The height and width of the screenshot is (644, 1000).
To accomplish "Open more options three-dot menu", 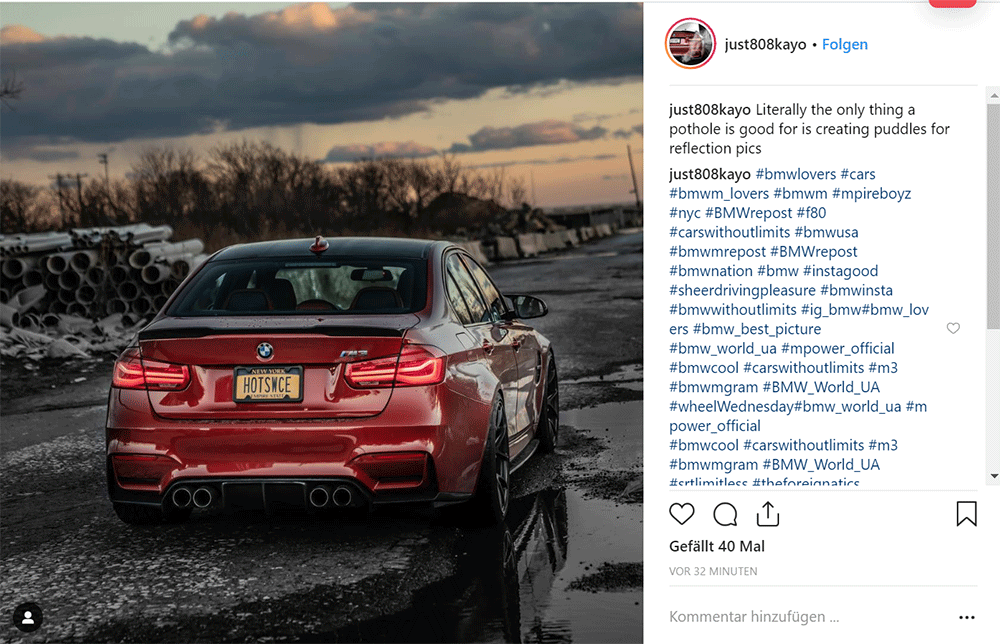I will [x=967, y=617].
